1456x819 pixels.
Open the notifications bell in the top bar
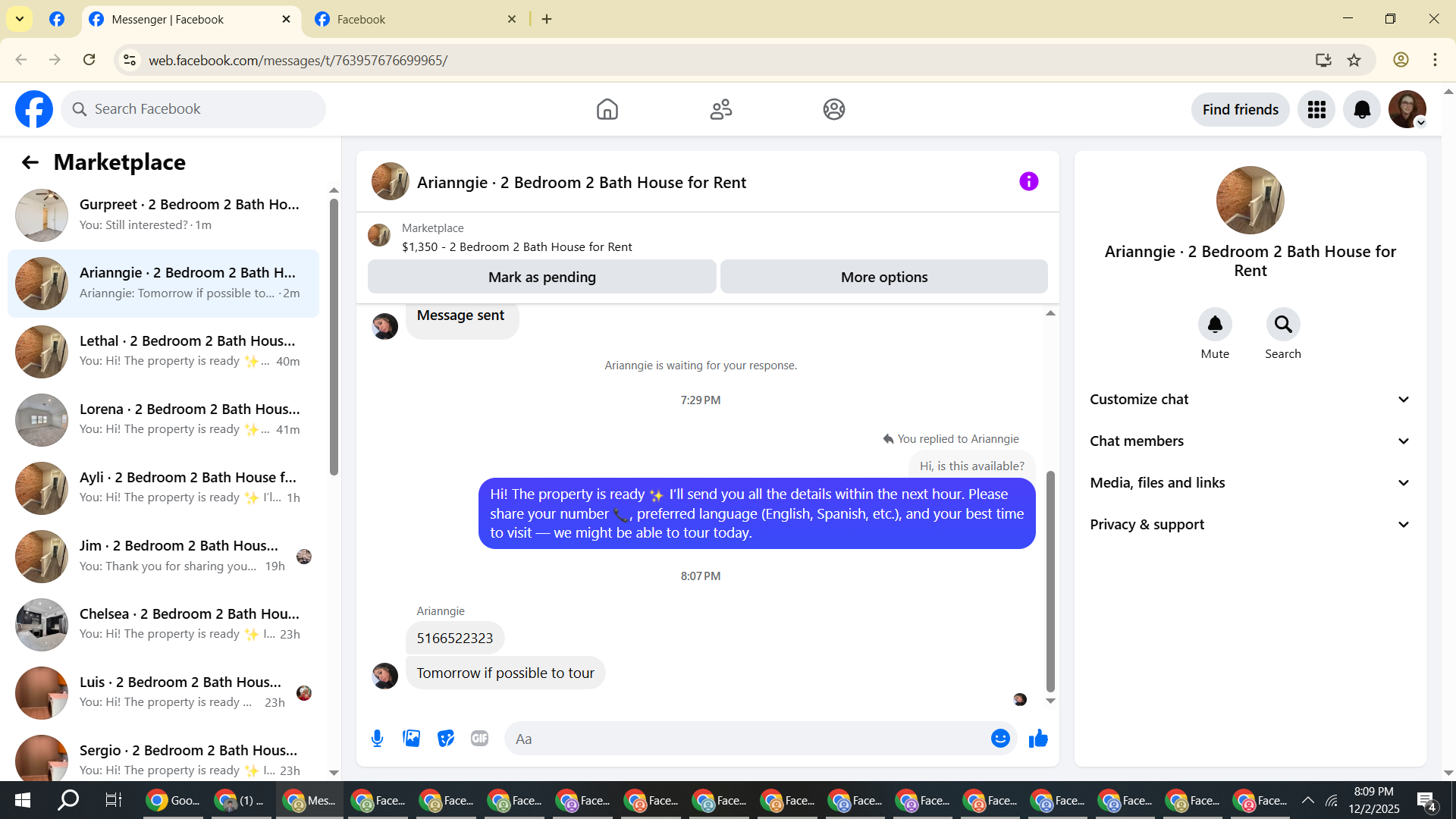coord(1362,110)
